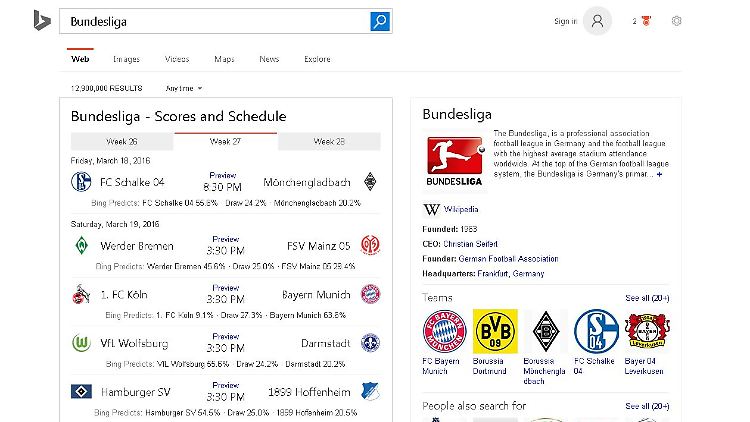
Task: Open the Bing logo home icon
Action: (x=42, y=21)
